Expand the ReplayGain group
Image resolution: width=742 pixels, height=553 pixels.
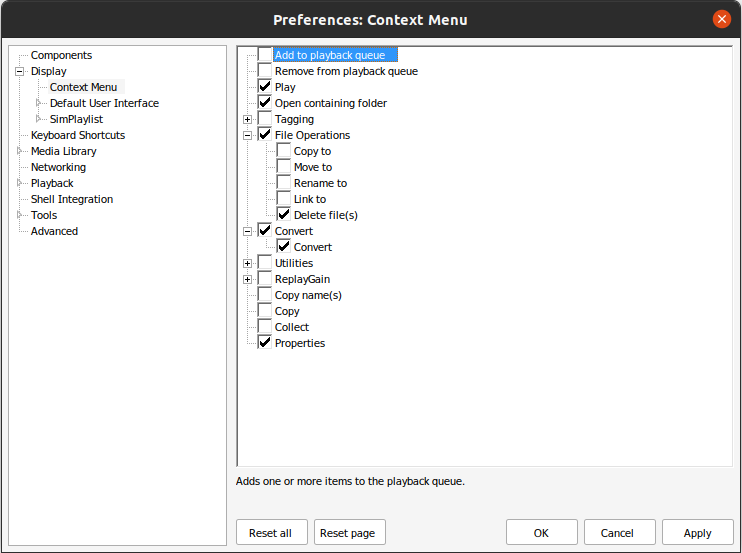[247, 280]
